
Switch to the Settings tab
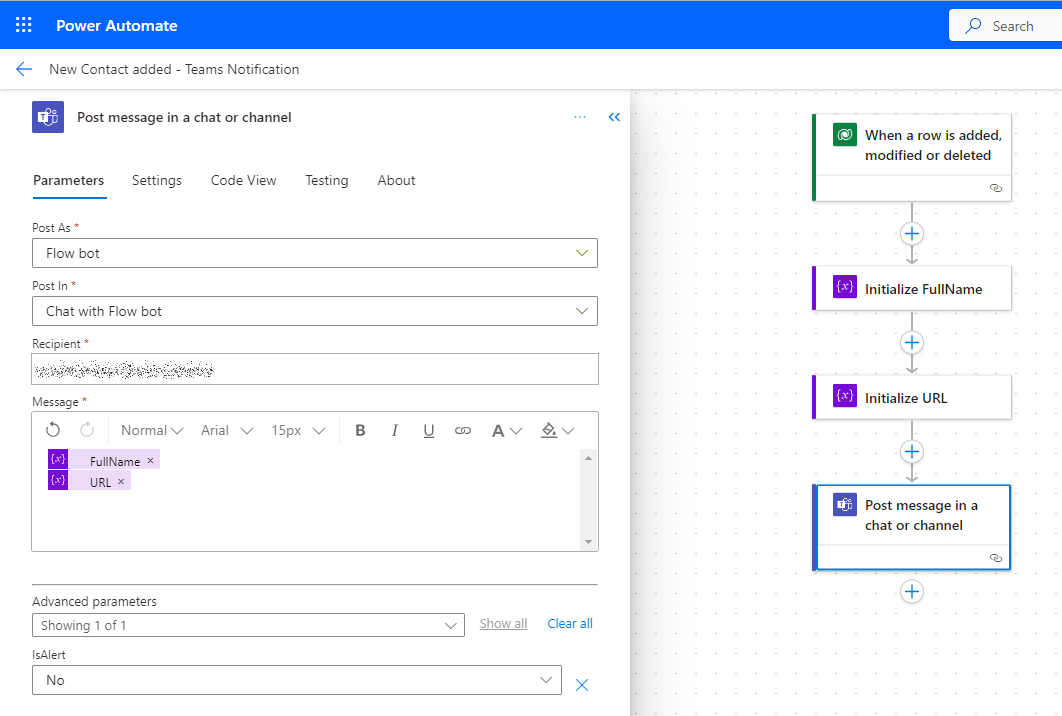[156, 180]
